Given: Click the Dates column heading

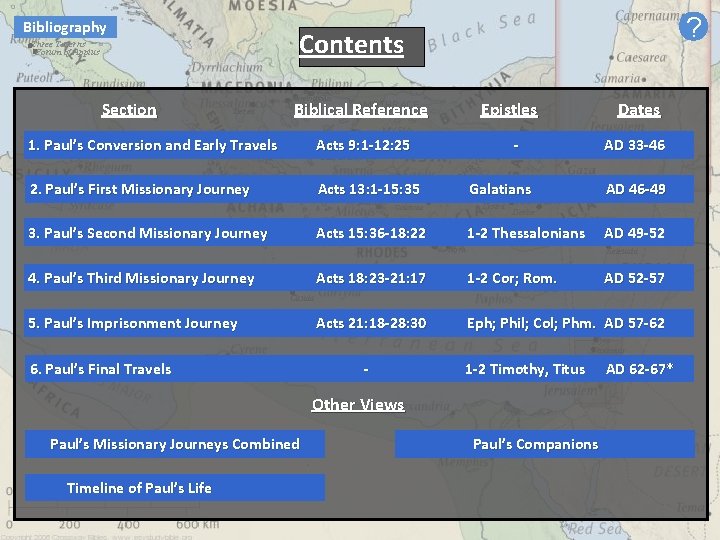Looking at the screenshot, I should (639, 110).
